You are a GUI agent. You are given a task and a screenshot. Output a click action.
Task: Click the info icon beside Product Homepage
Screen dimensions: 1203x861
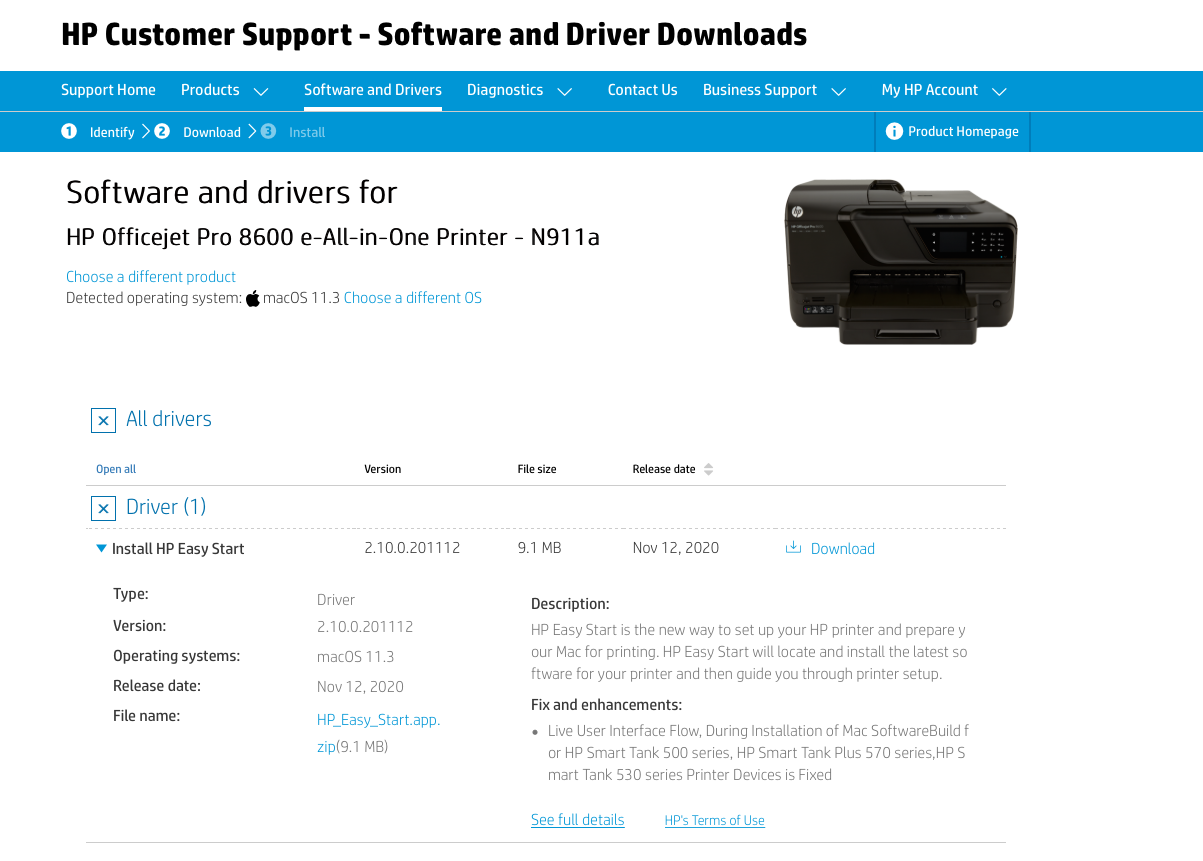click(894, 131)
